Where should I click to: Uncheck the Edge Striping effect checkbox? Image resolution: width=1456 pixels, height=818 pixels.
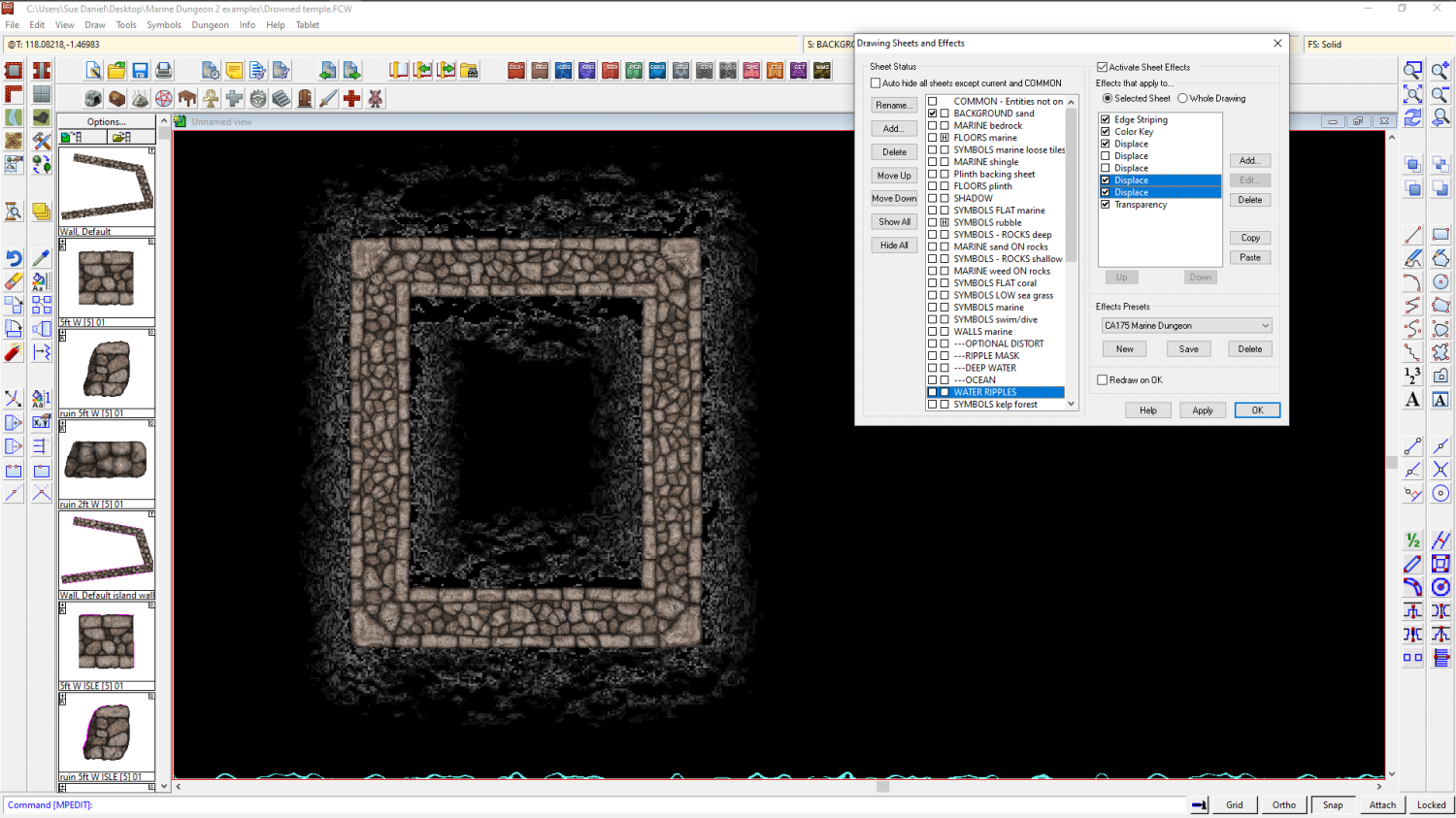1106,119
